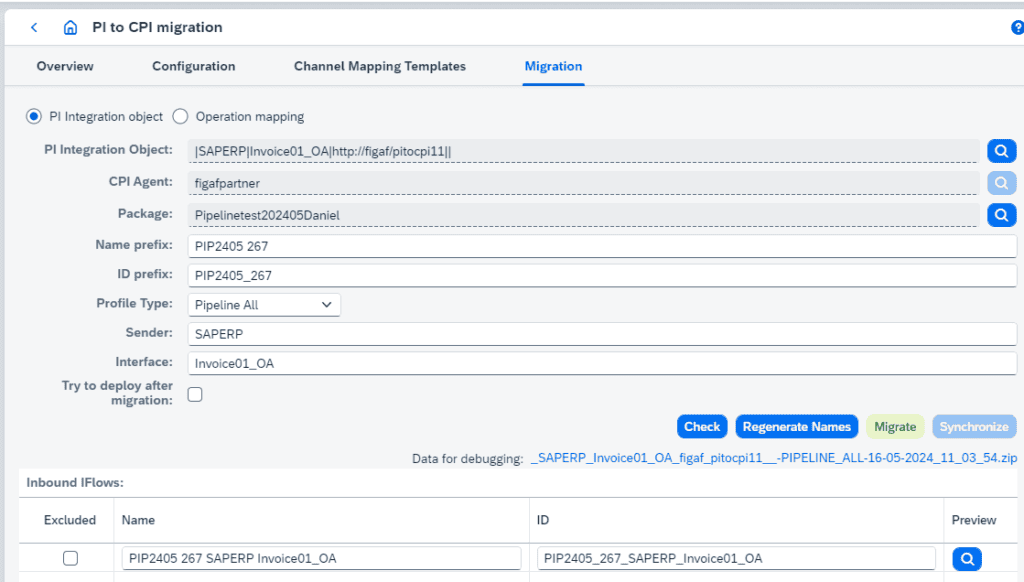
Task: Click the Interface input field
Action: [x=602, y=363]
